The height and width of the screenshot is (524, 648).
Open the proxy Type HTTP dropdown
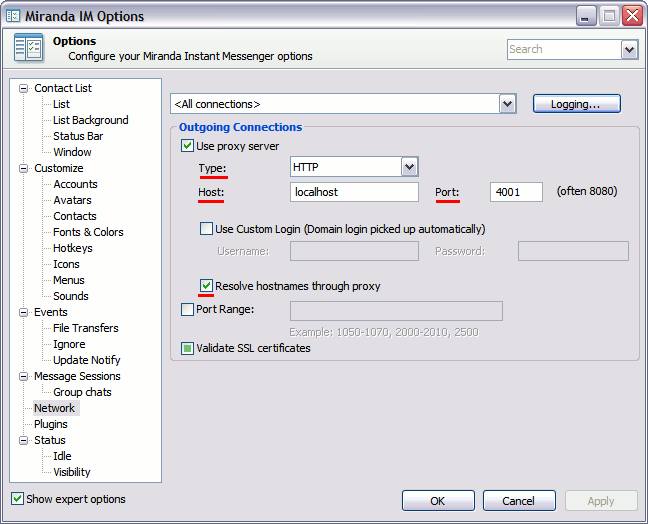[410, 167]
